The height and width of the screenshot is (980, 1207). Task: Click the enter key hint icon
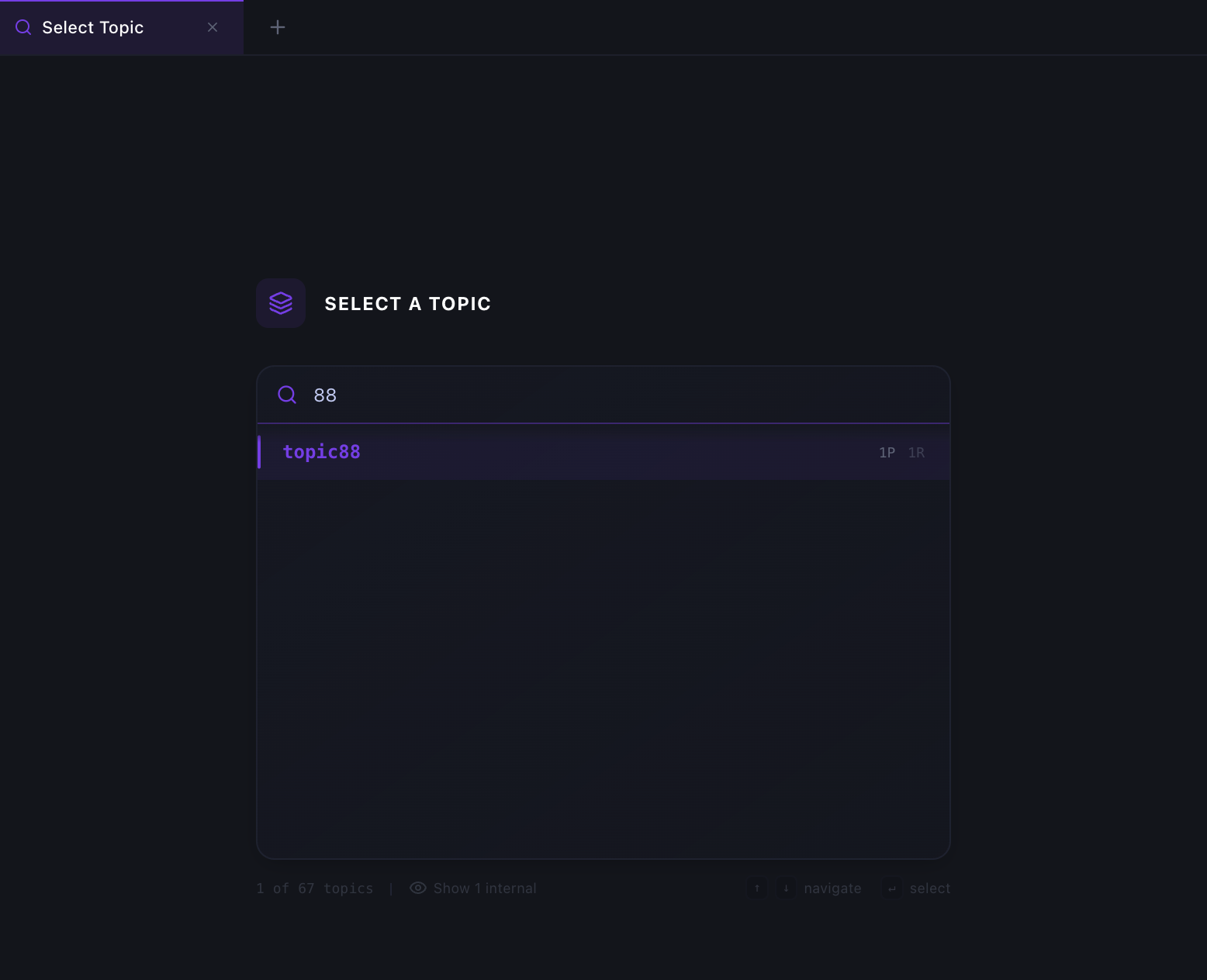892,889
